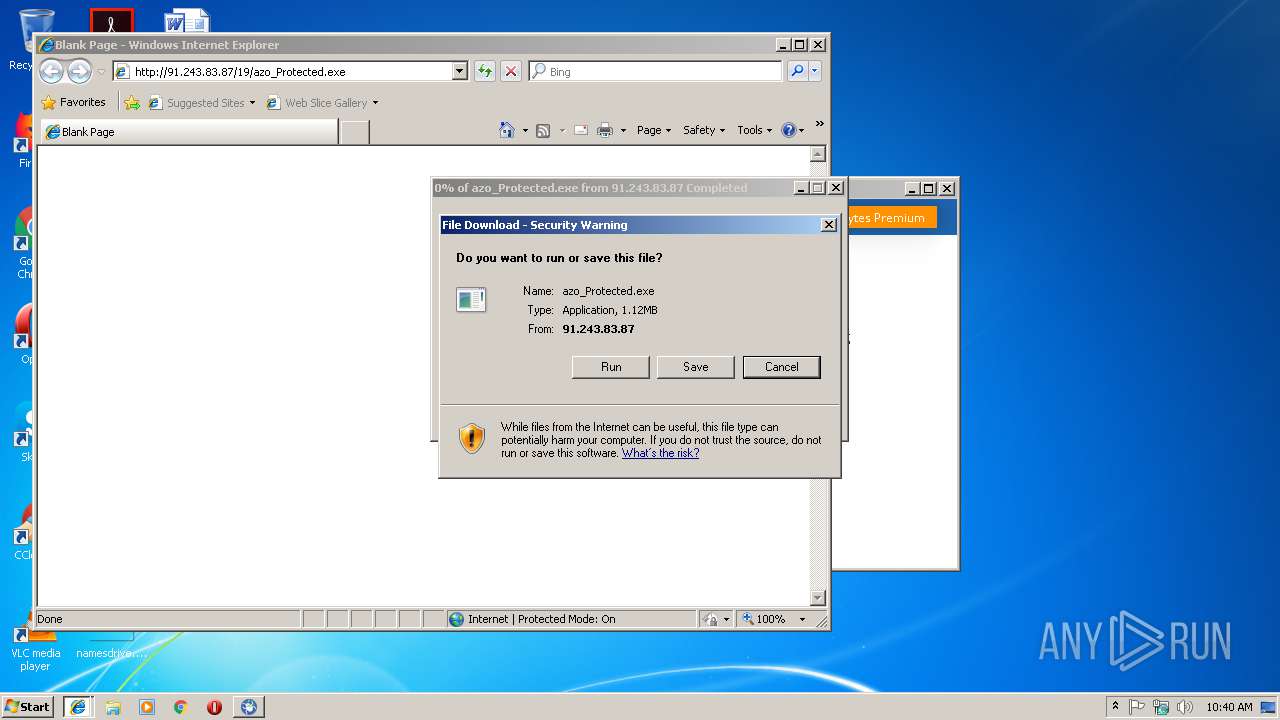The height and width of the screenshot is (720, 1280).
Task: Open a new tab in Internet Explorer
Action: [354, 132]
